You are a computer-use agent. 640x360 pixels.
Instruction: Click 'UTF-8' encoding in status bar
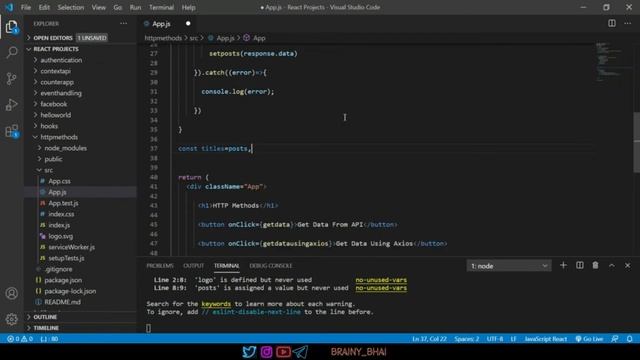(495, 339)
